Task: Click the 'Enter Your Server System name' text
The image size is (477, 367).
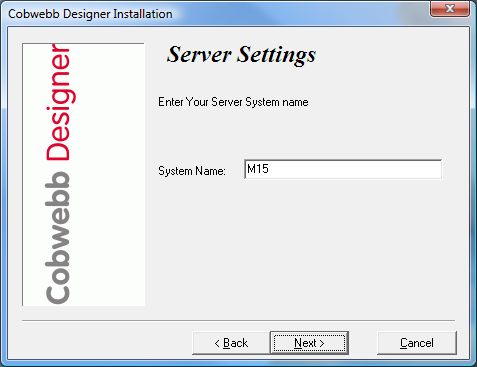Action: 233,102
